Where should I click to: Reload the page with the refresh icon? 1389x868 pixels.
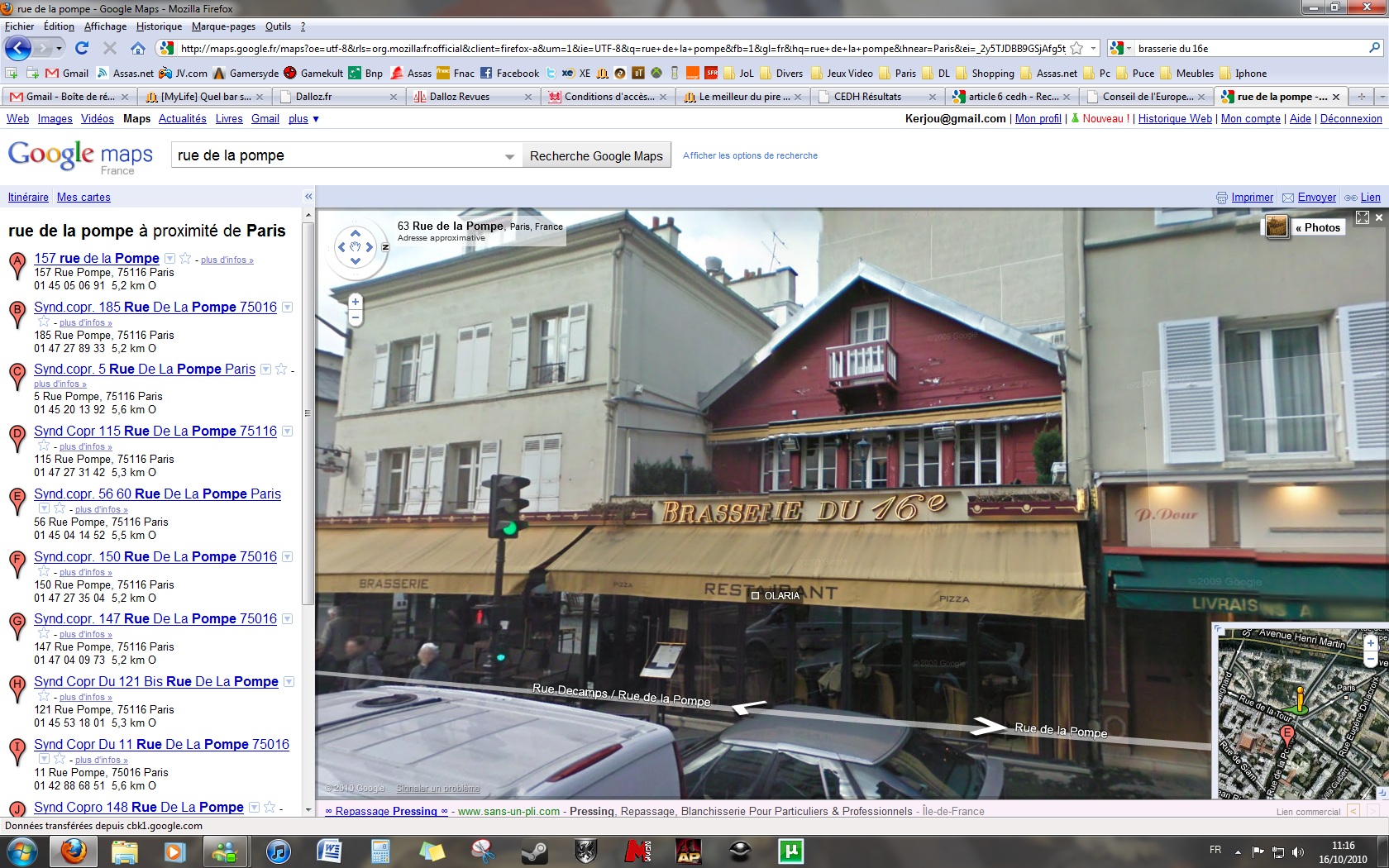[x=82, y=48]
